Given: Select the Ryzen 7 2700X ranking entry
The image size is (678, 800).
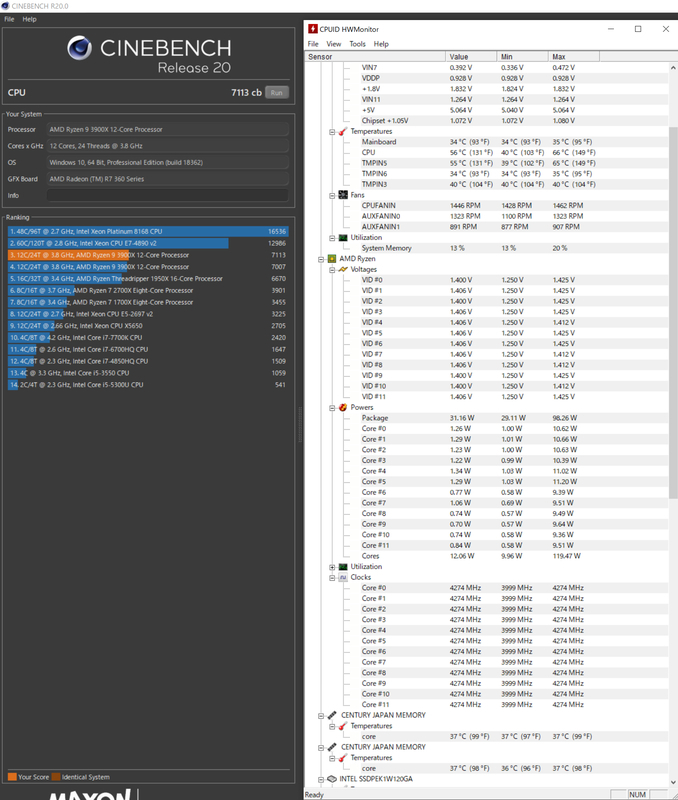Looking at the screenshot, I should tap(148, 290).
